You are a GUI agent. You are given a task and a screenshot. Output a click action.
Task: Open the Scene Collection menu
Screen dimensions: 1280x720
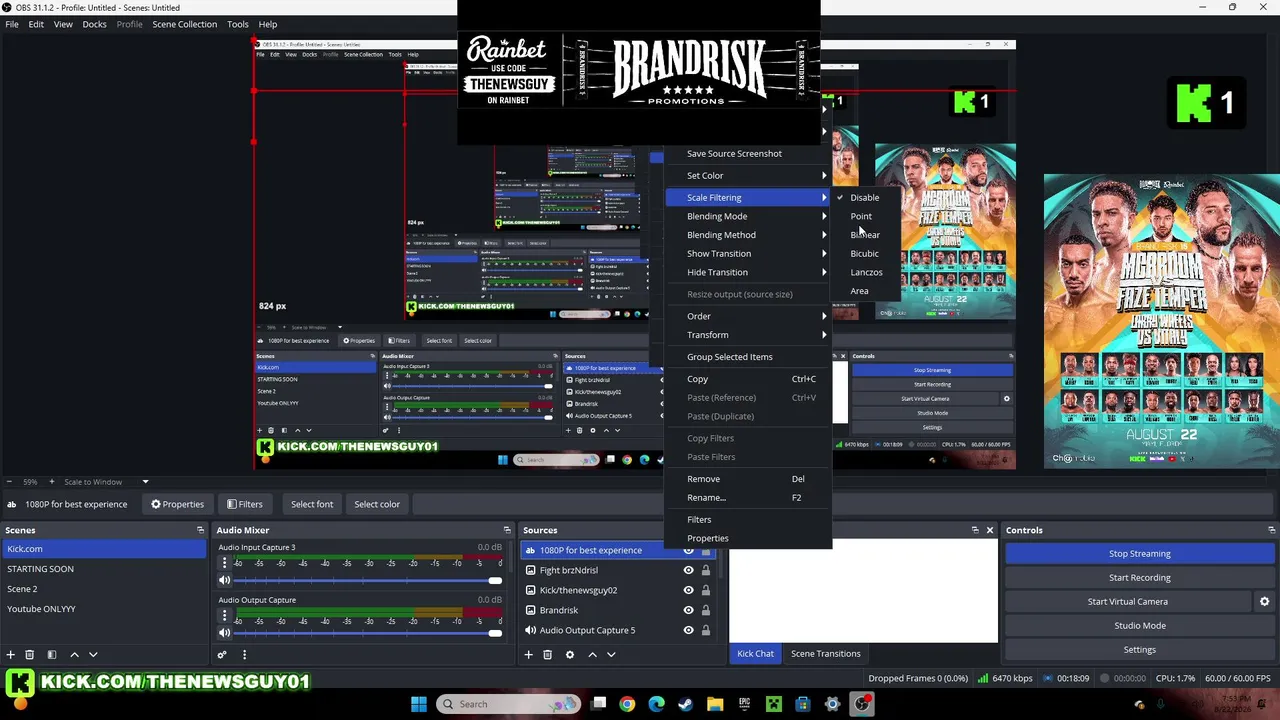[184, 24]
